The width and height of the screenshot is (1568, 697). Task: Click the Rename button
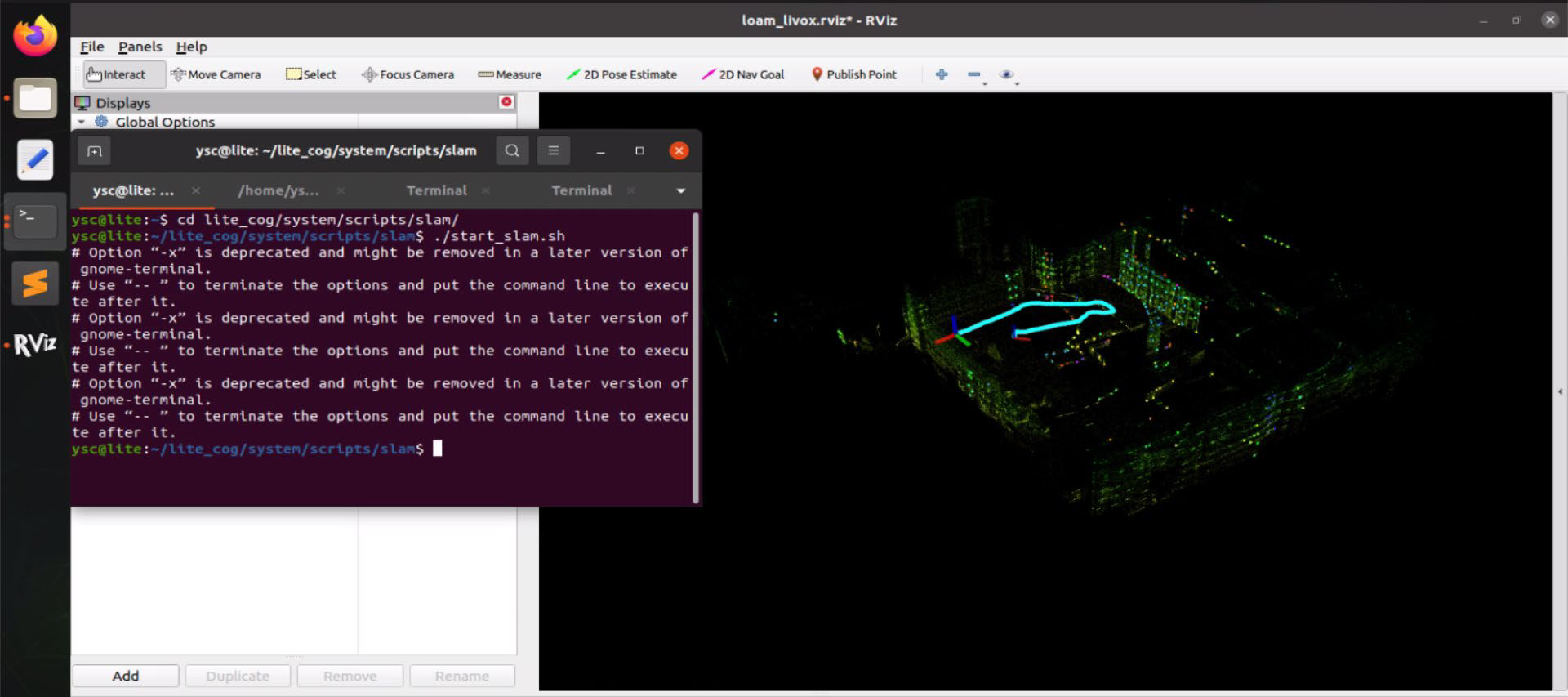point(462,676)
